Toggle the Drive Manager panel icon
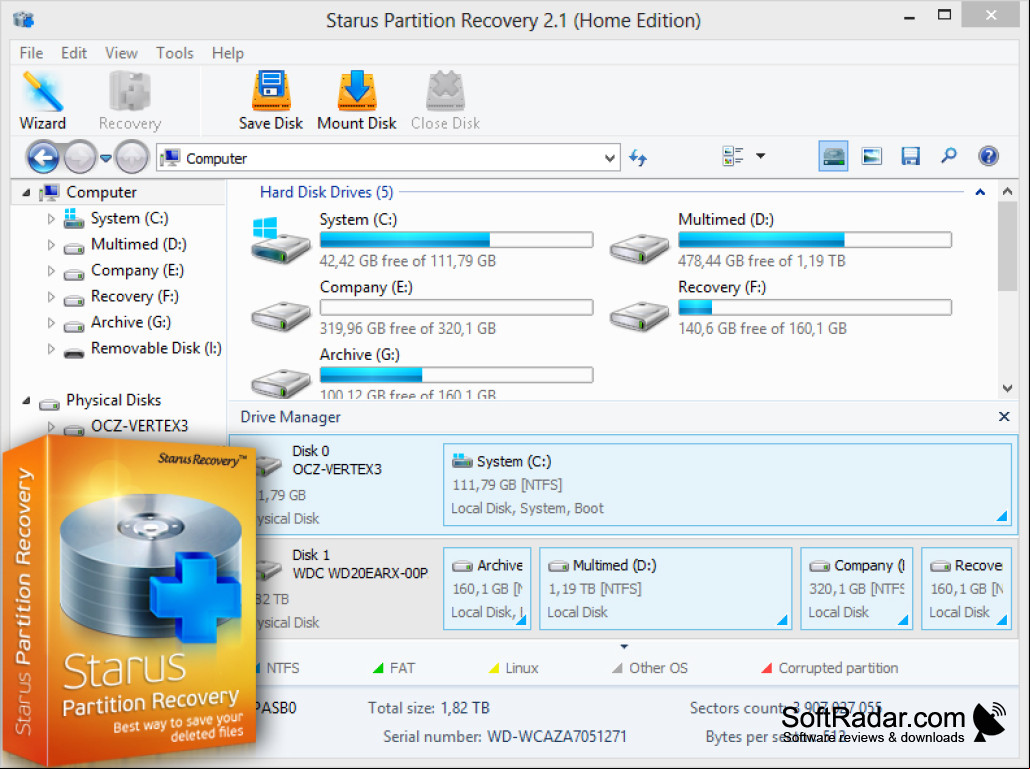Screen dimensions: 1030x769 pyautogui.click(x=833, y=156)
